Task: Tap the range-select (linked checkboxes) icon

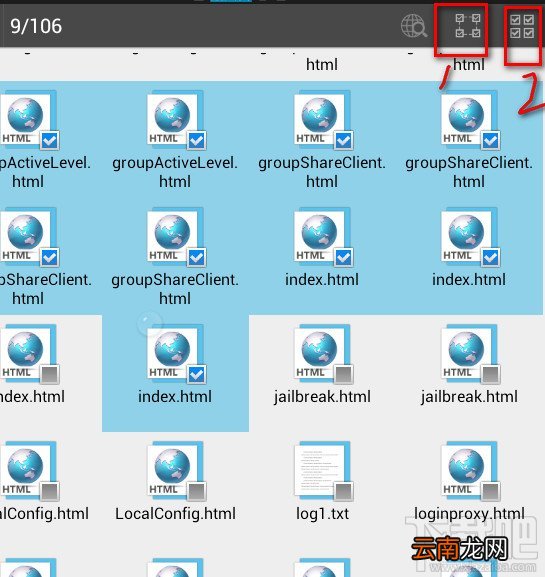Action: point(468,26)
